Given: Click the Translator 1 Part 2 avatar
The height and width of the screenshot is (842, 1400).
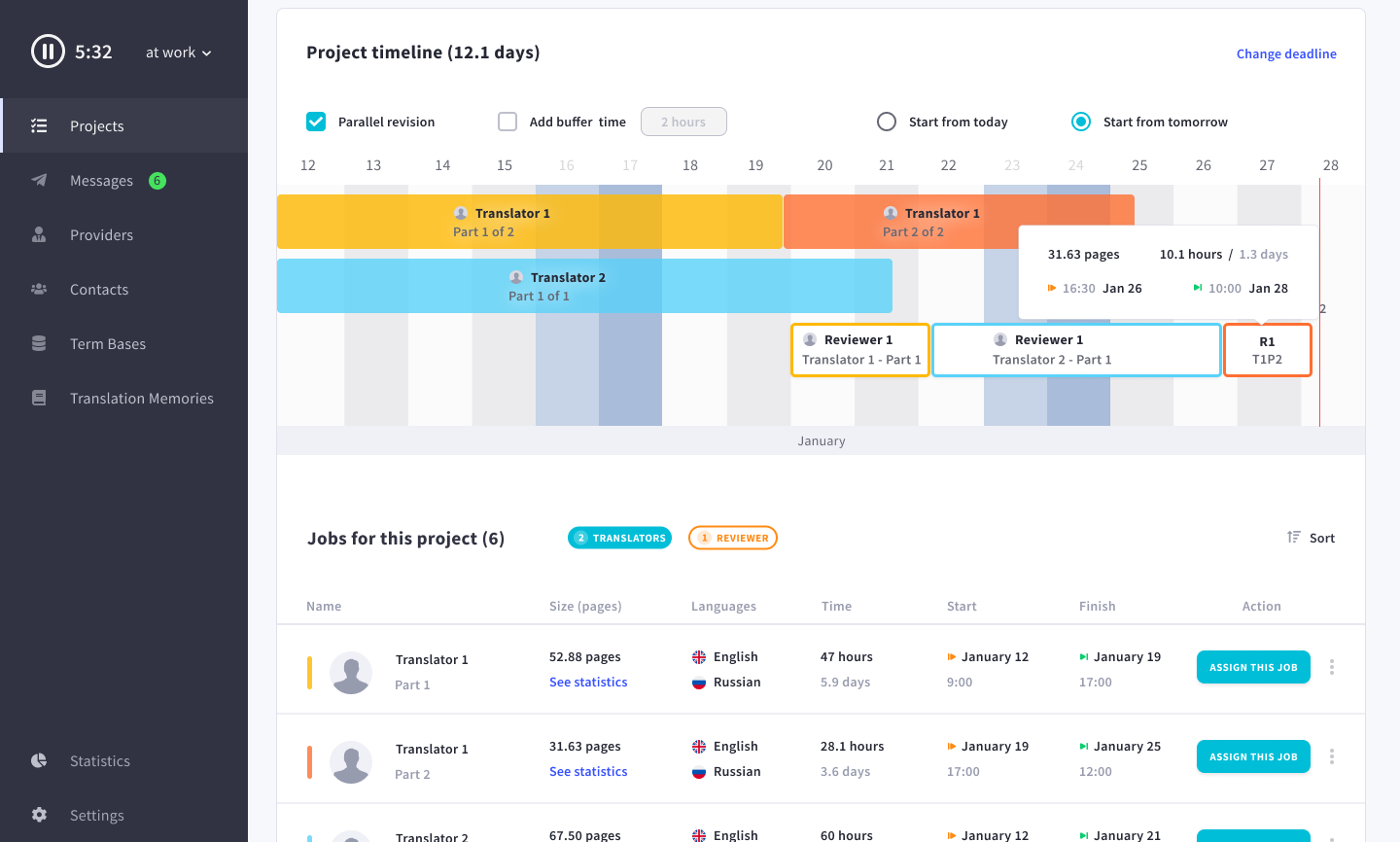Looking at the screenshot, I should (x=351, y=762).
